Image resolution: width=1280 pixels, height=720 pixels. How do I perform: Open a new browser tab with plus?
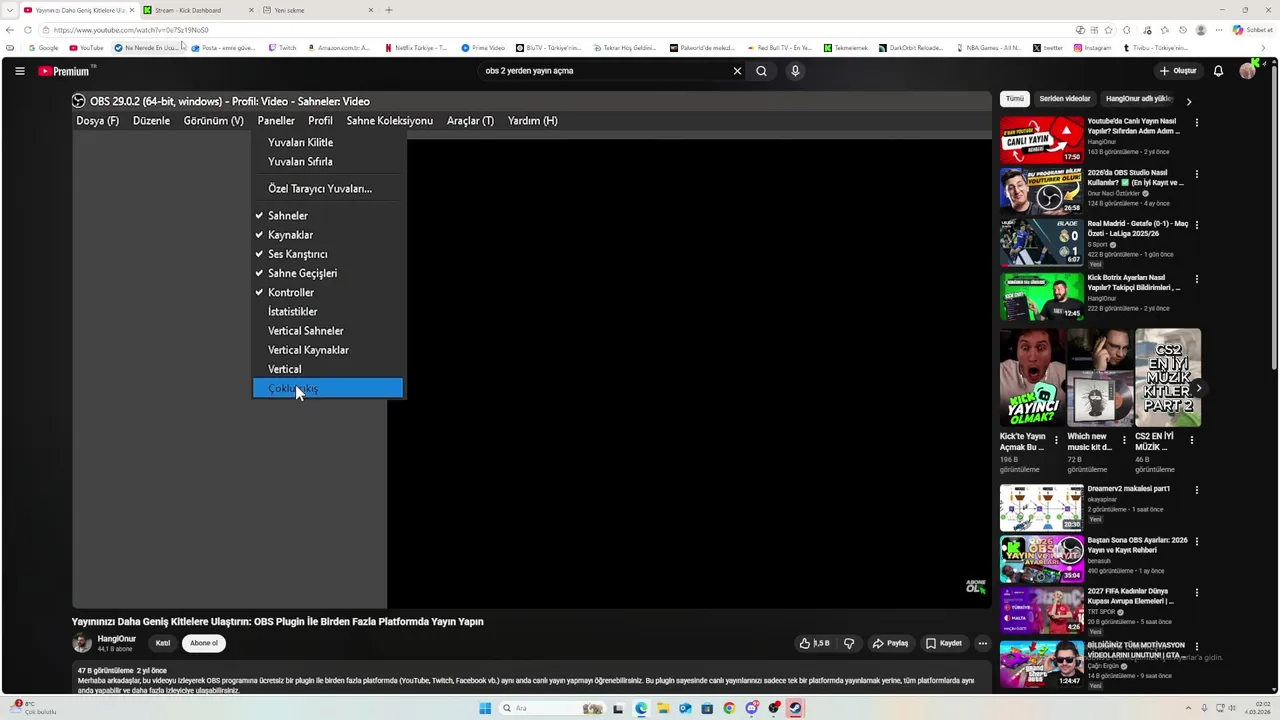(x=389, y=10)
